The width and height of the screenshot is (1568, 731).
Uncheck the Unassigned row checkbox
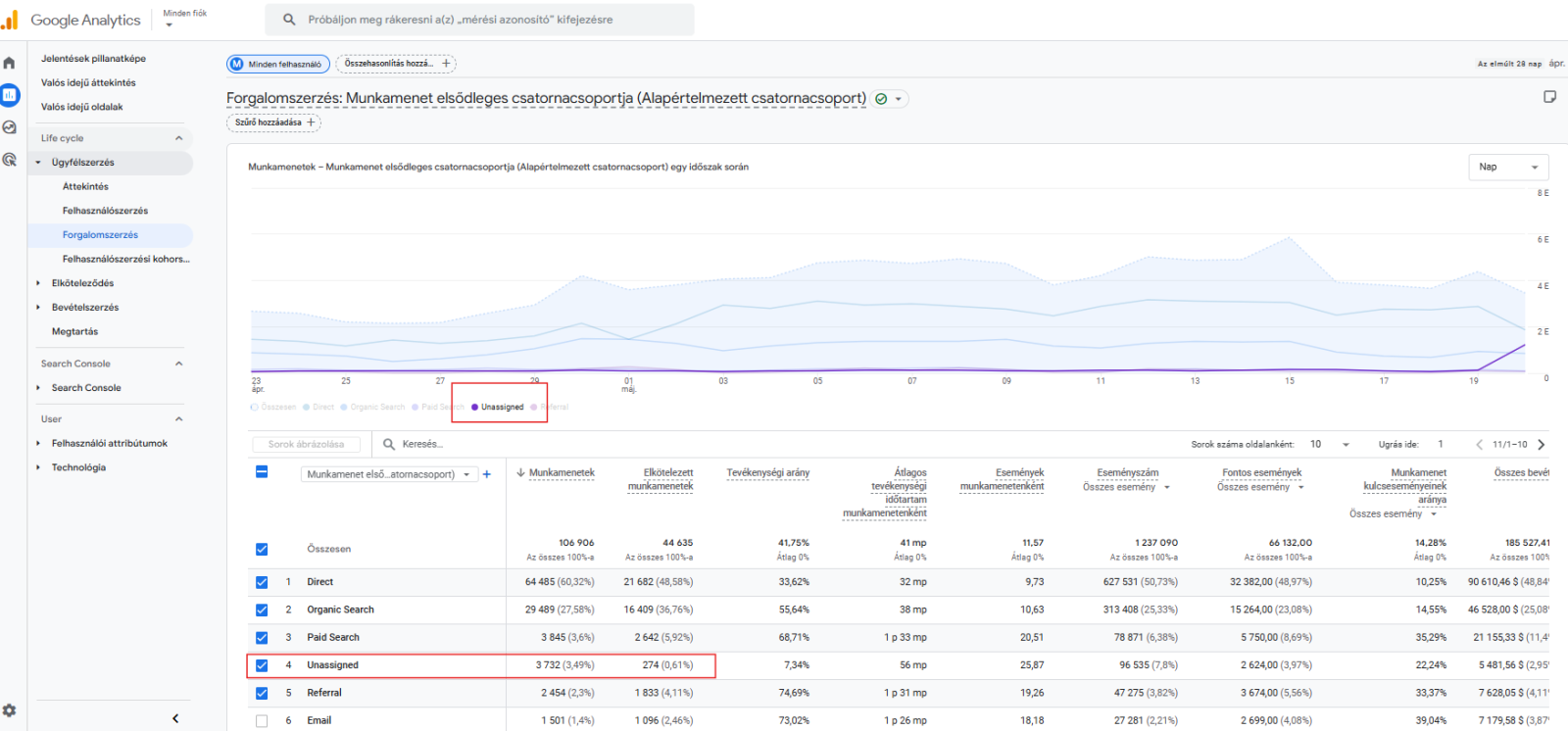[262, 665]
